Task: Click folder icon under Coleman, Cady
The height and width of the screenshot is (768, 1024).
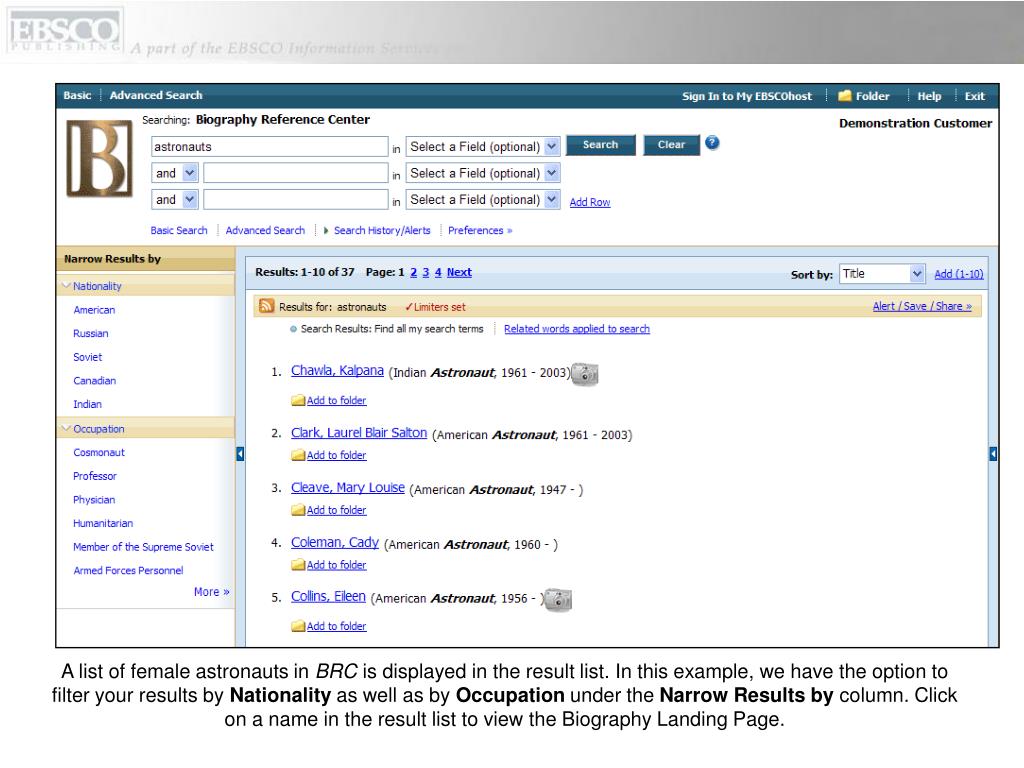Action: (x=298, y=565)
